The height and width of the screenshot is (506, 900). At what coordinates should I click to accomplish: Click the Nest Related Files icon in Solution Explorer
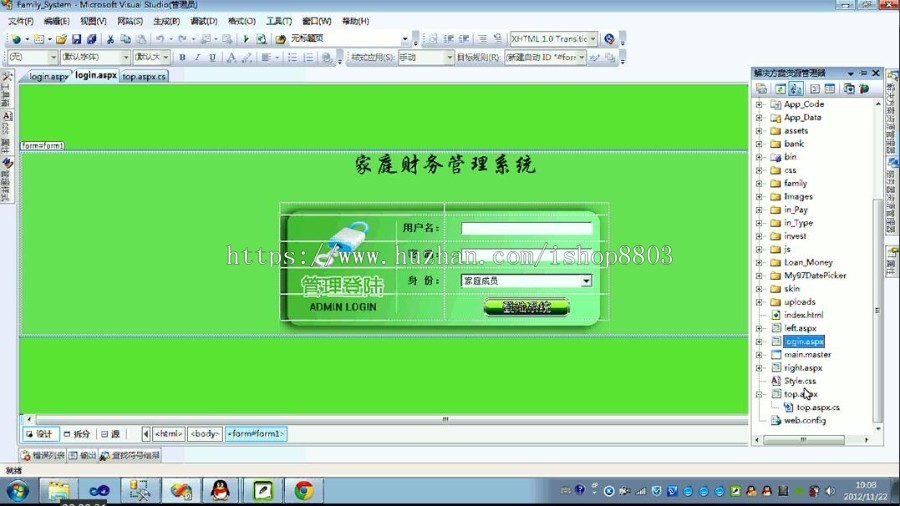796,89
